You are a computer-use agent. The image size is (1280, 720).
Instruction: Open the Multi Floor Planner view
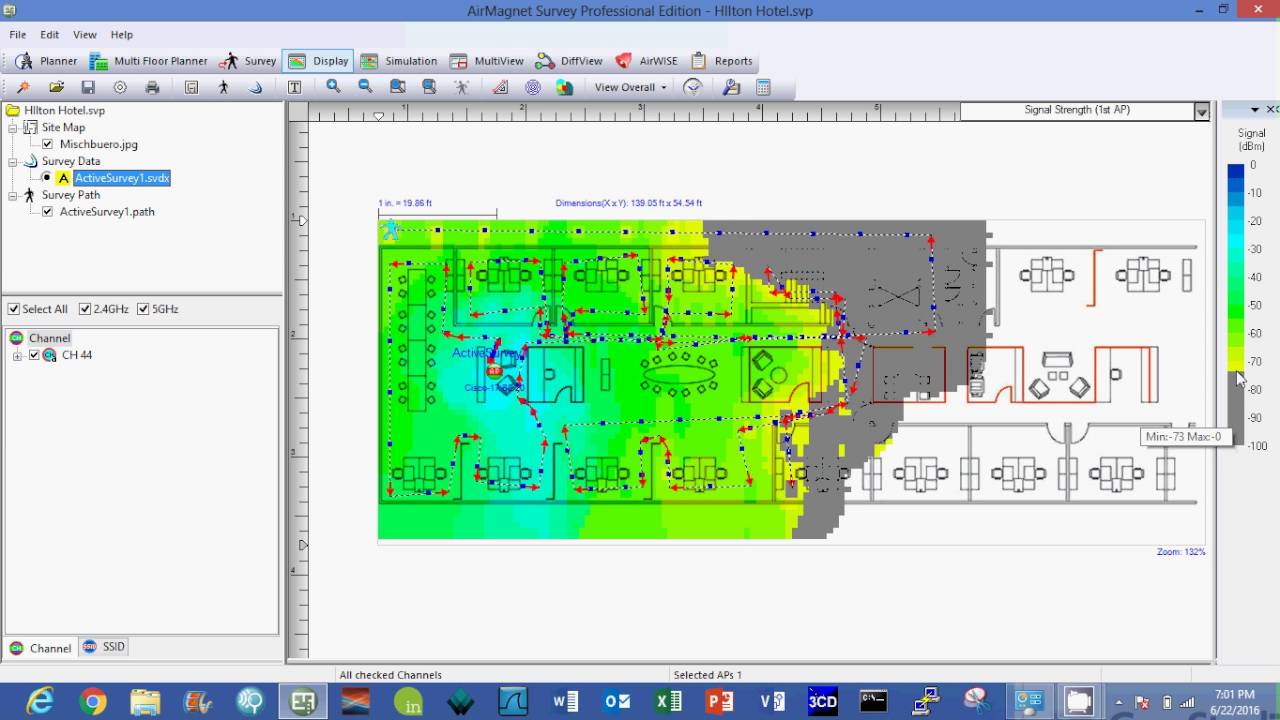pyautogui.click(x=148, y=61)
